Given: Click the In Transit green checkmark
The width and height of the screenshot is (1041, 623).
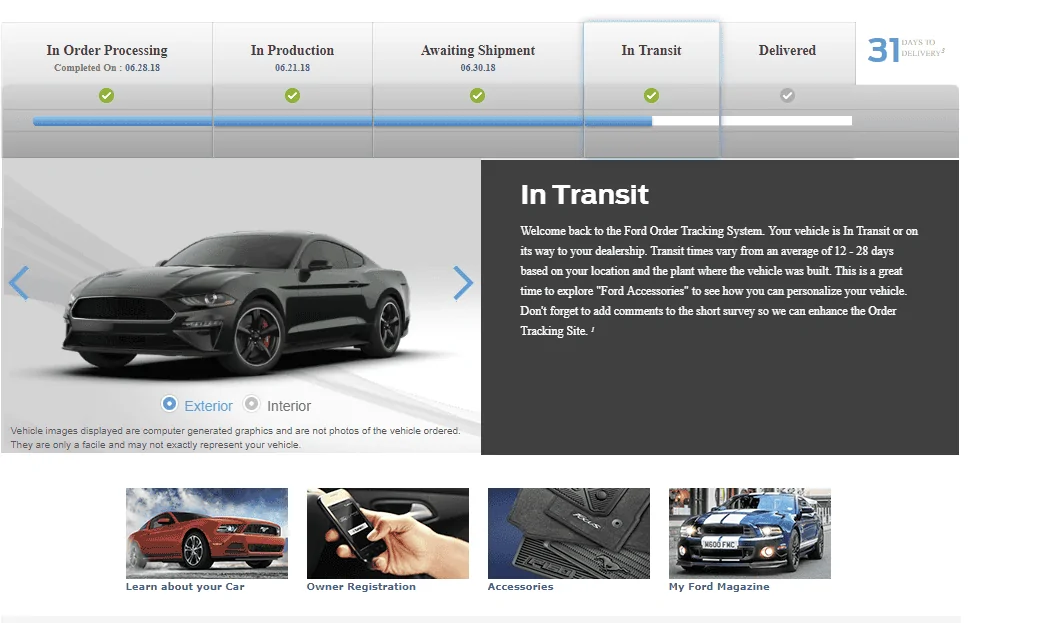Looking at the screenshot, I should (x=651, y=96).
